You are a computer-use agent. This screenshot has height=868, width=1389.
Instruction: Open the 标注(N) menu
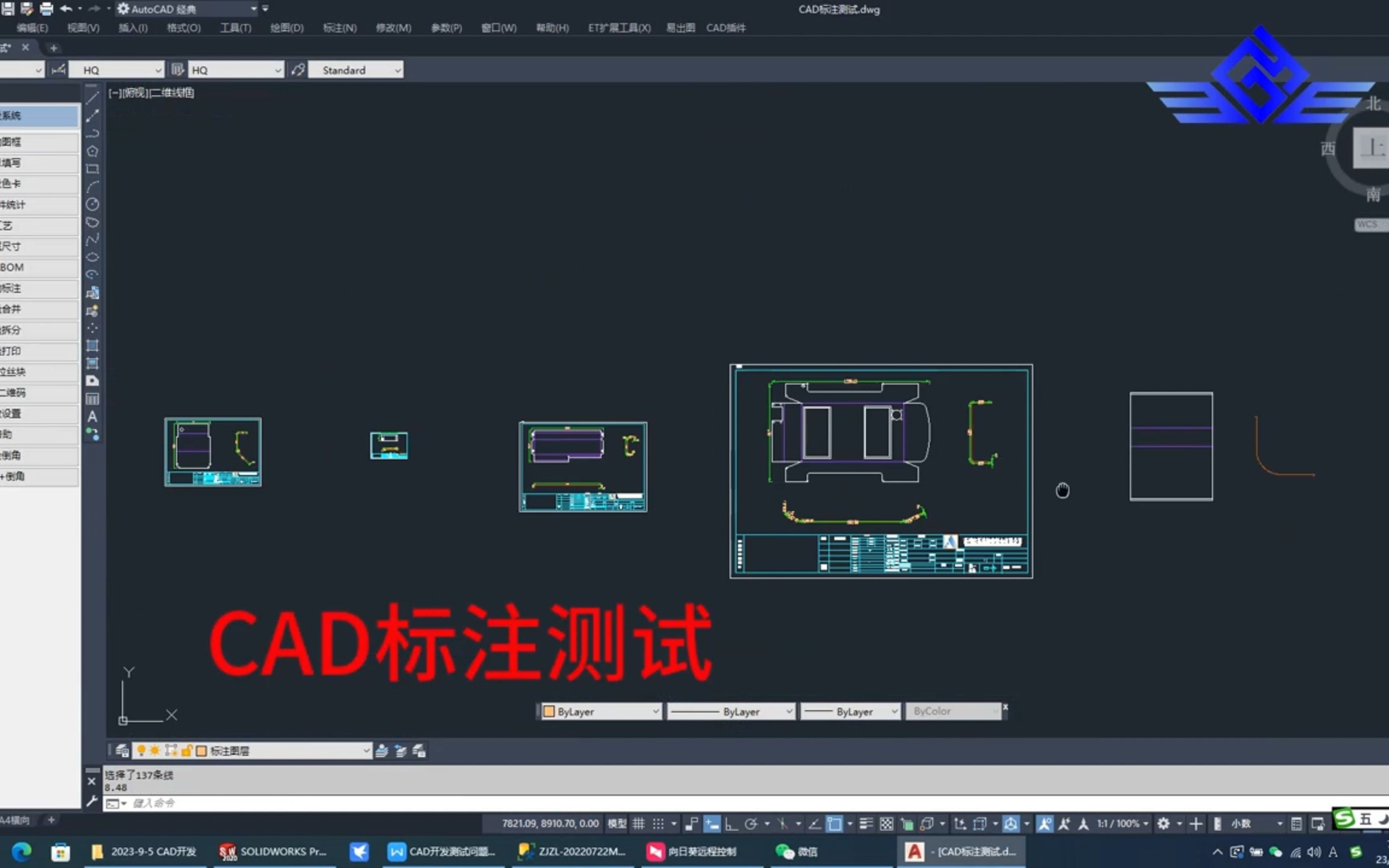(x=340, y=28)
